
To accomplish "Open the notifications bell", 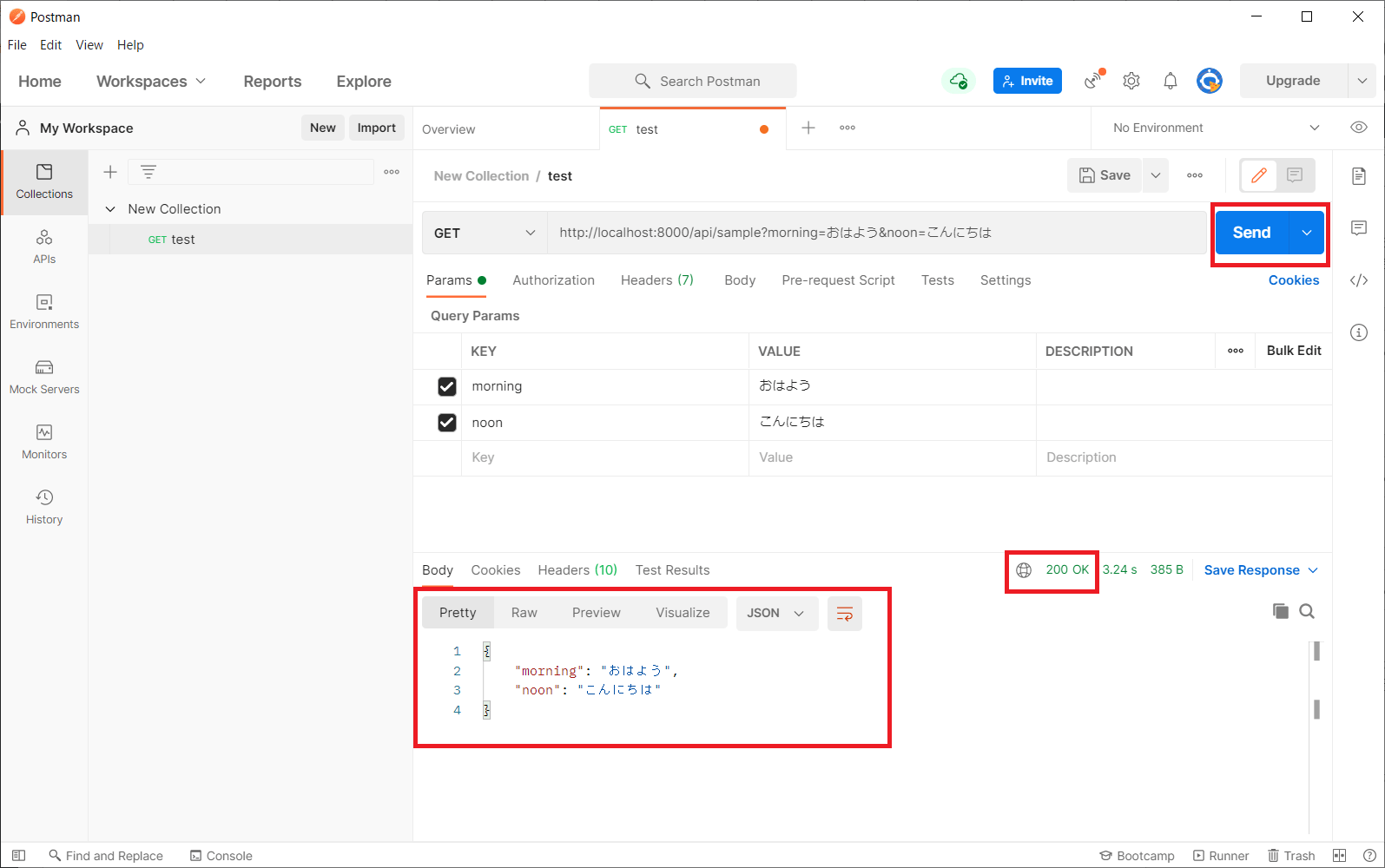I will pyautogui.click(x=1171, y=81).
